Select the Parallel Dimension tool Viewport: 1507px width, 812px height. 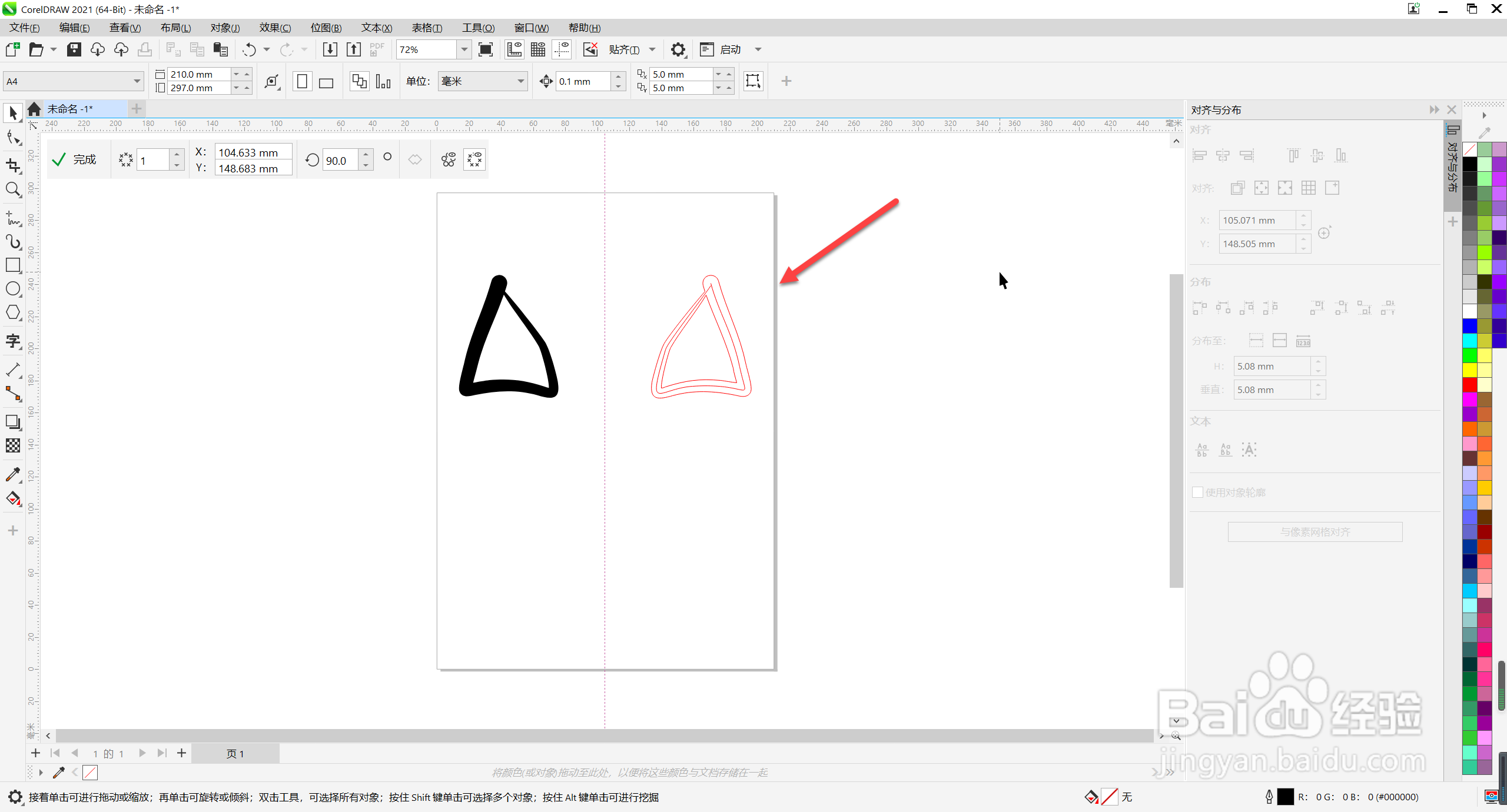coord(13,370)
